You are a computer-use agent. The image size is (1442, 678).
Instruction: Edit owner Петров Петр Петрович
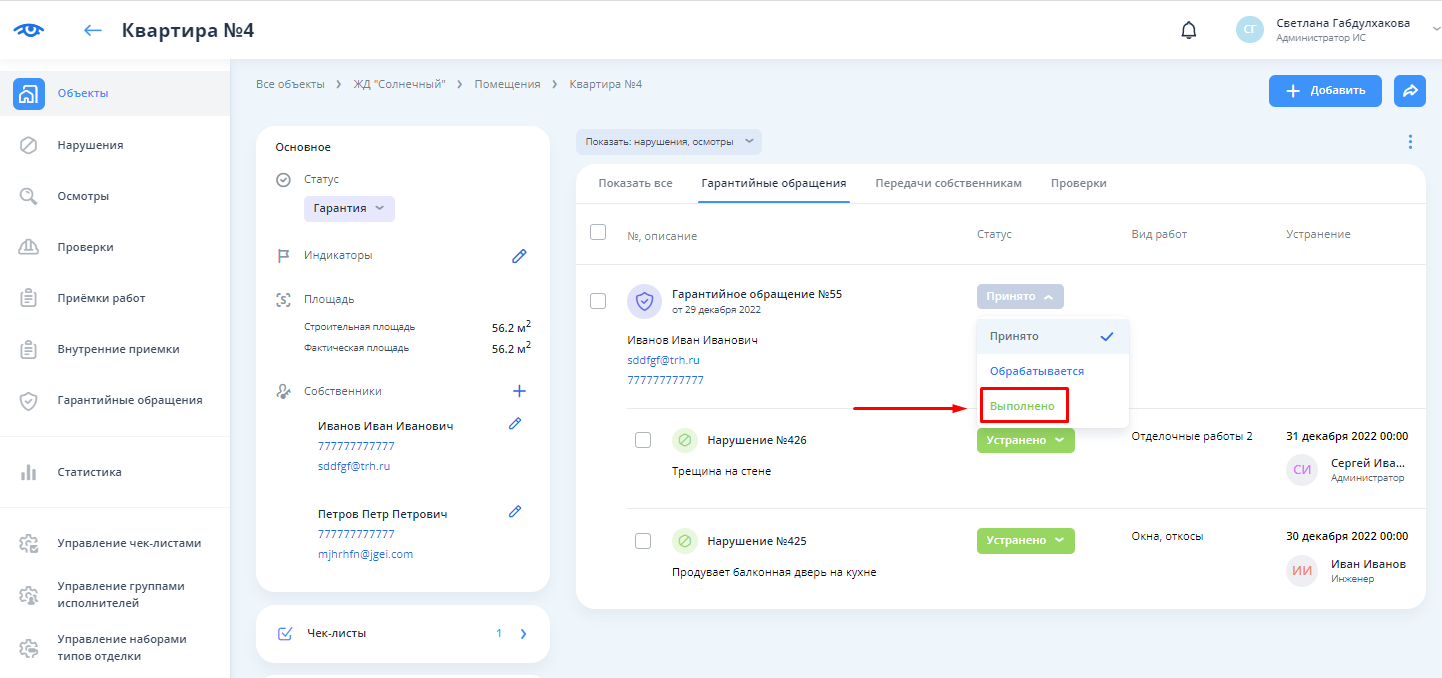pyautogui.click(x=515, y=511)
